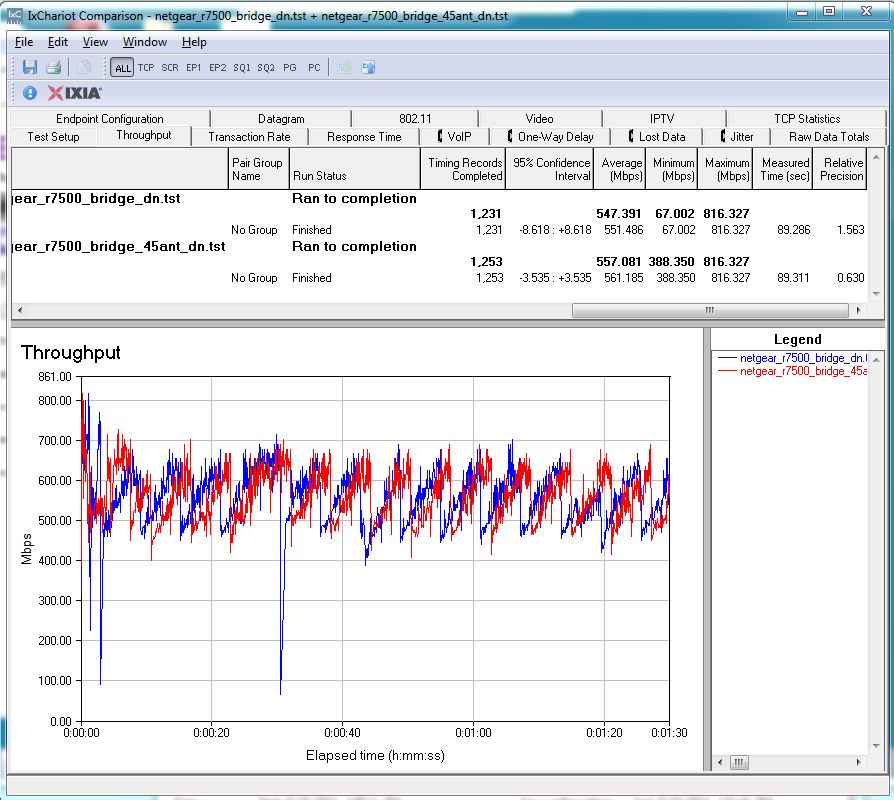Switch to the Test Setup tab
This screenshot has height=800, width=894.
point(54,137)
